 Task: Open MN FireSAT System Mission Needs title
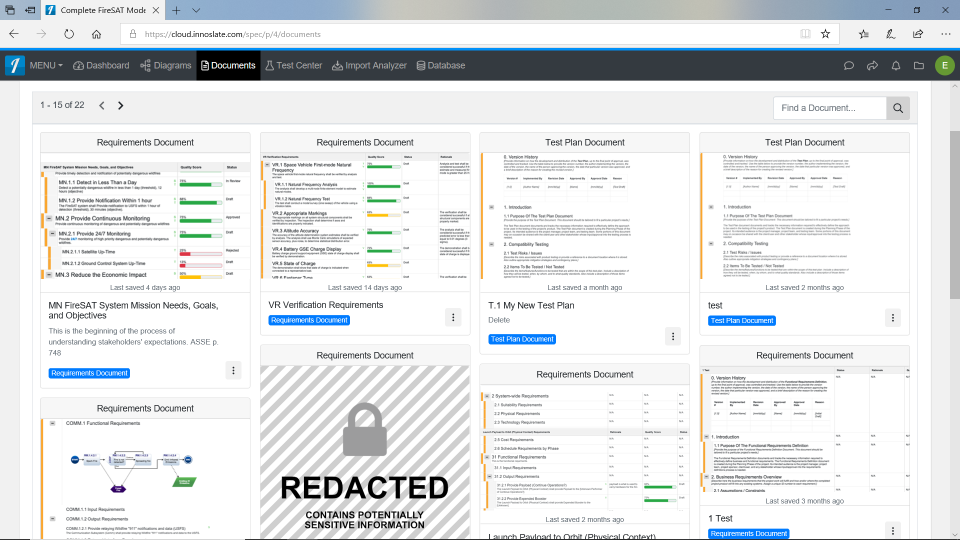click(x=133, y=310)
